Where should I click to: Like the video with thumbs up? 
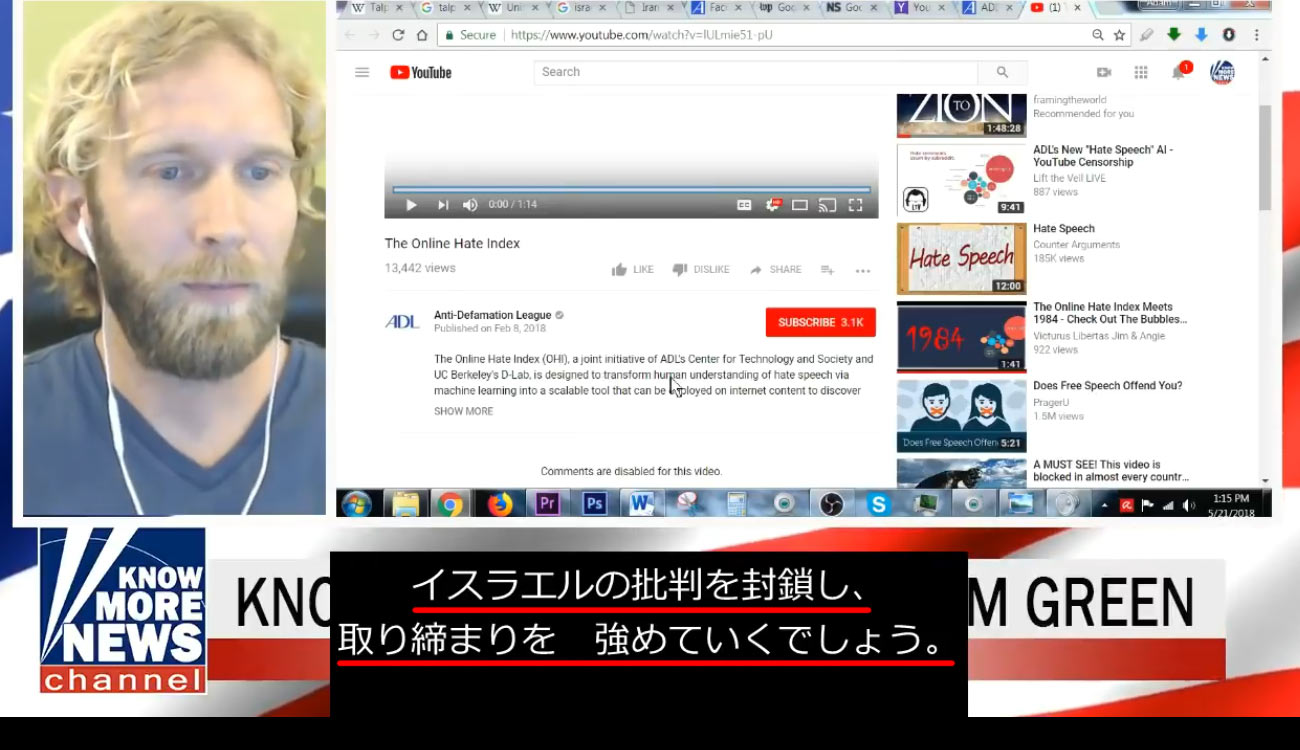click(632, 270)
